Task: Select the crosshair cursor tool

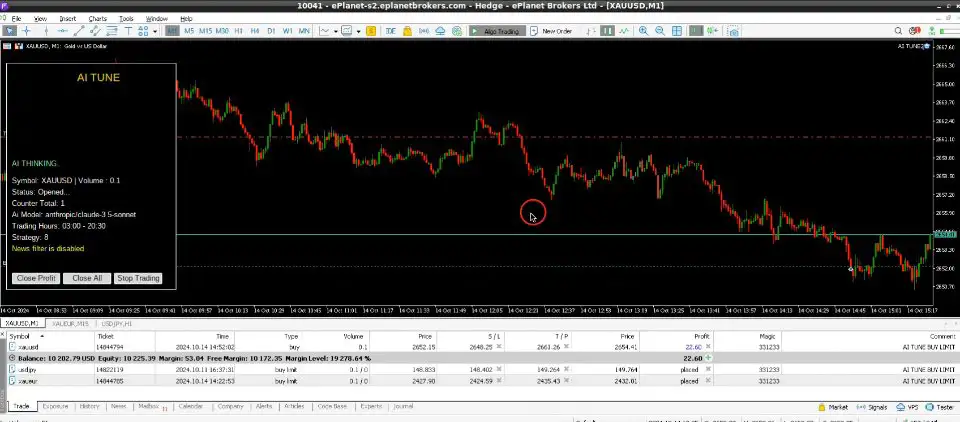Action: [x=28, y=31]
